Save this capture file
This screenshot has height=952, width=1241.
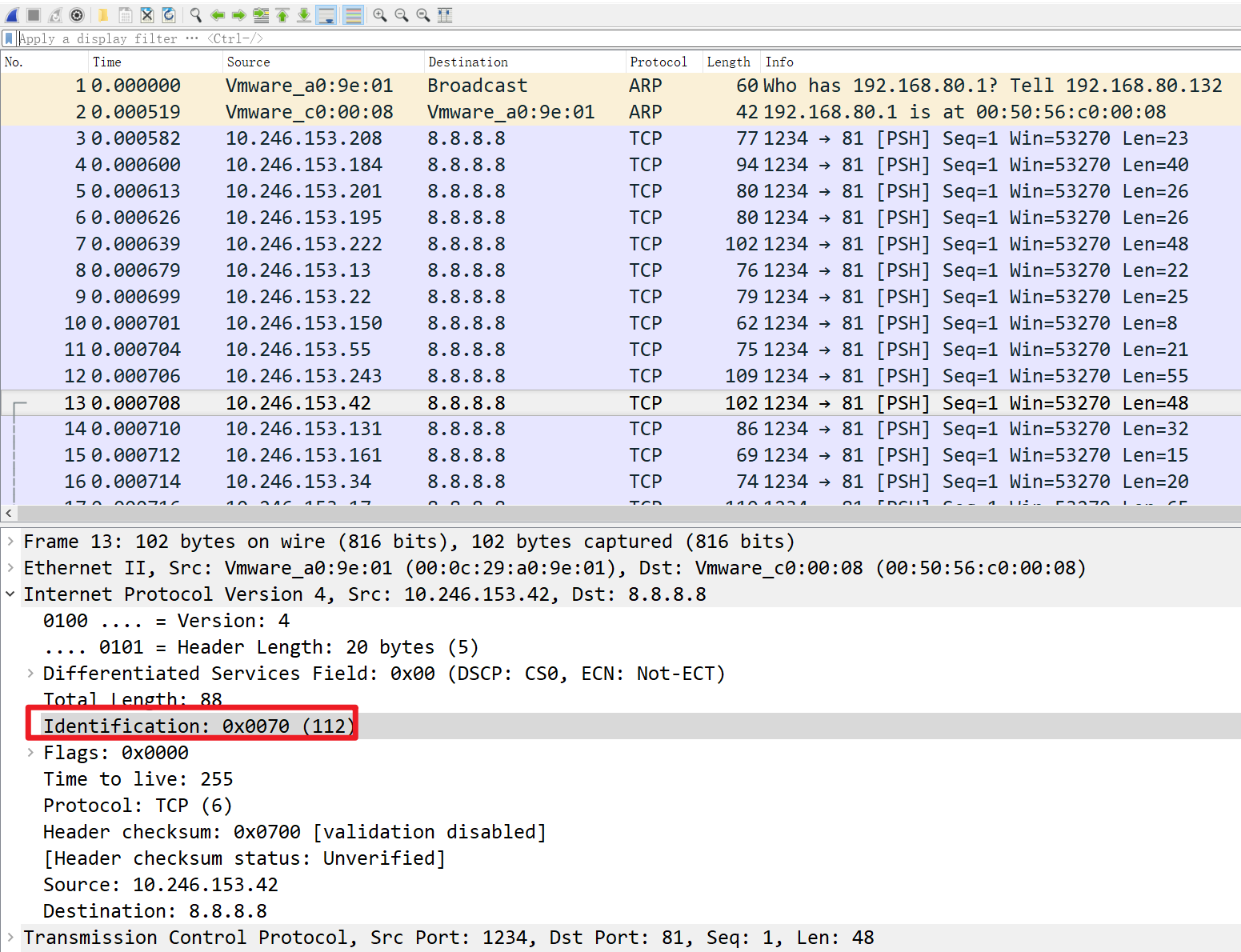pyautogui.click(x=126, y=14)
